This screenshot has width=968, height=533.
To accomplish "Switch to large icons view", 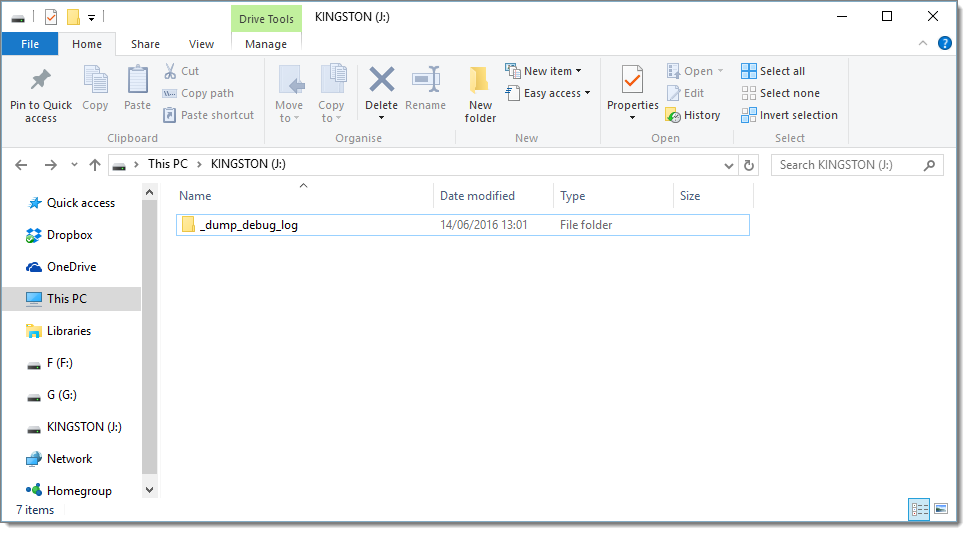I will tap(940, 509).
